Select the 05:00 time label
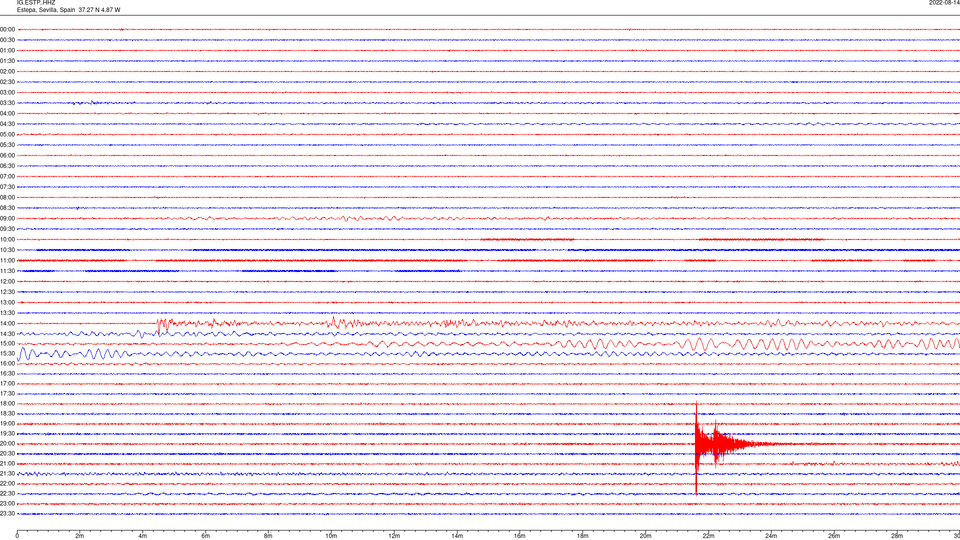This screenshot has height=540, width=960. (x=7, y=135)
